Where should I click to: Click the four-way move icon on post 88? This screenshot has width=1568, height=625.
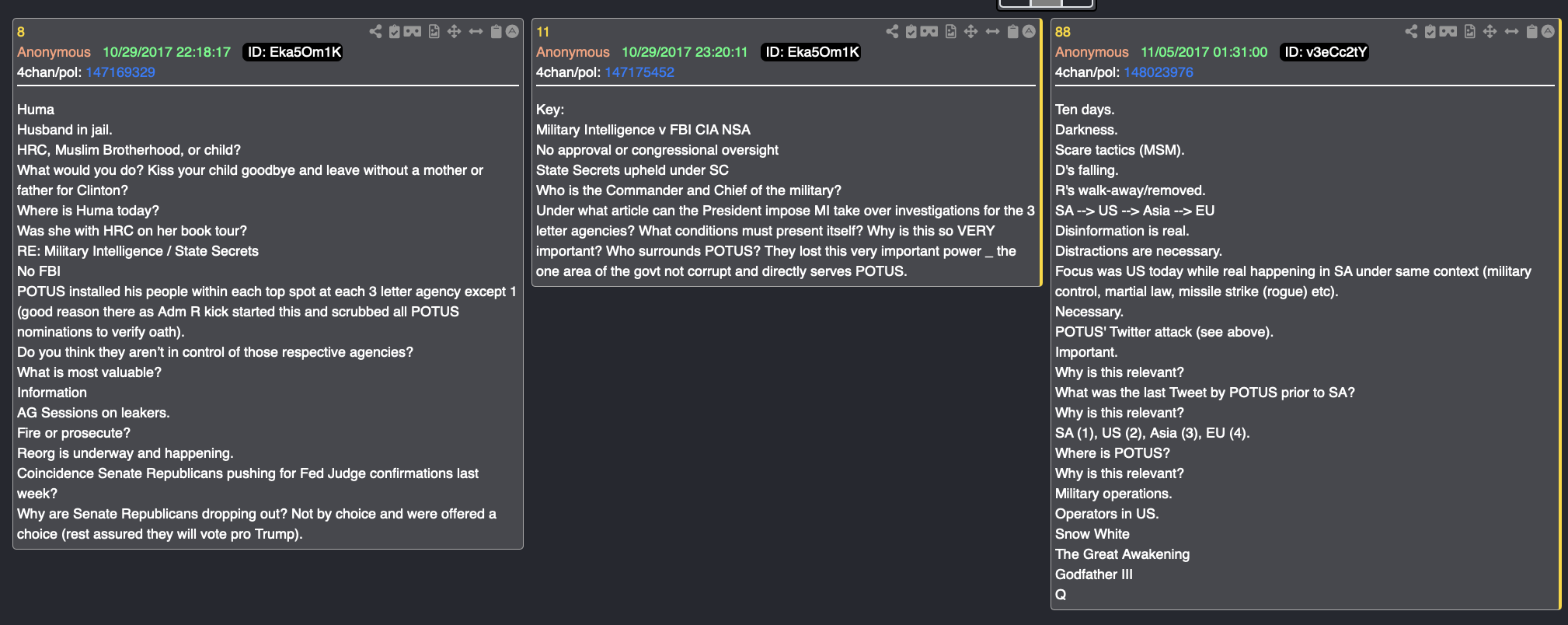coord(1490,31)
